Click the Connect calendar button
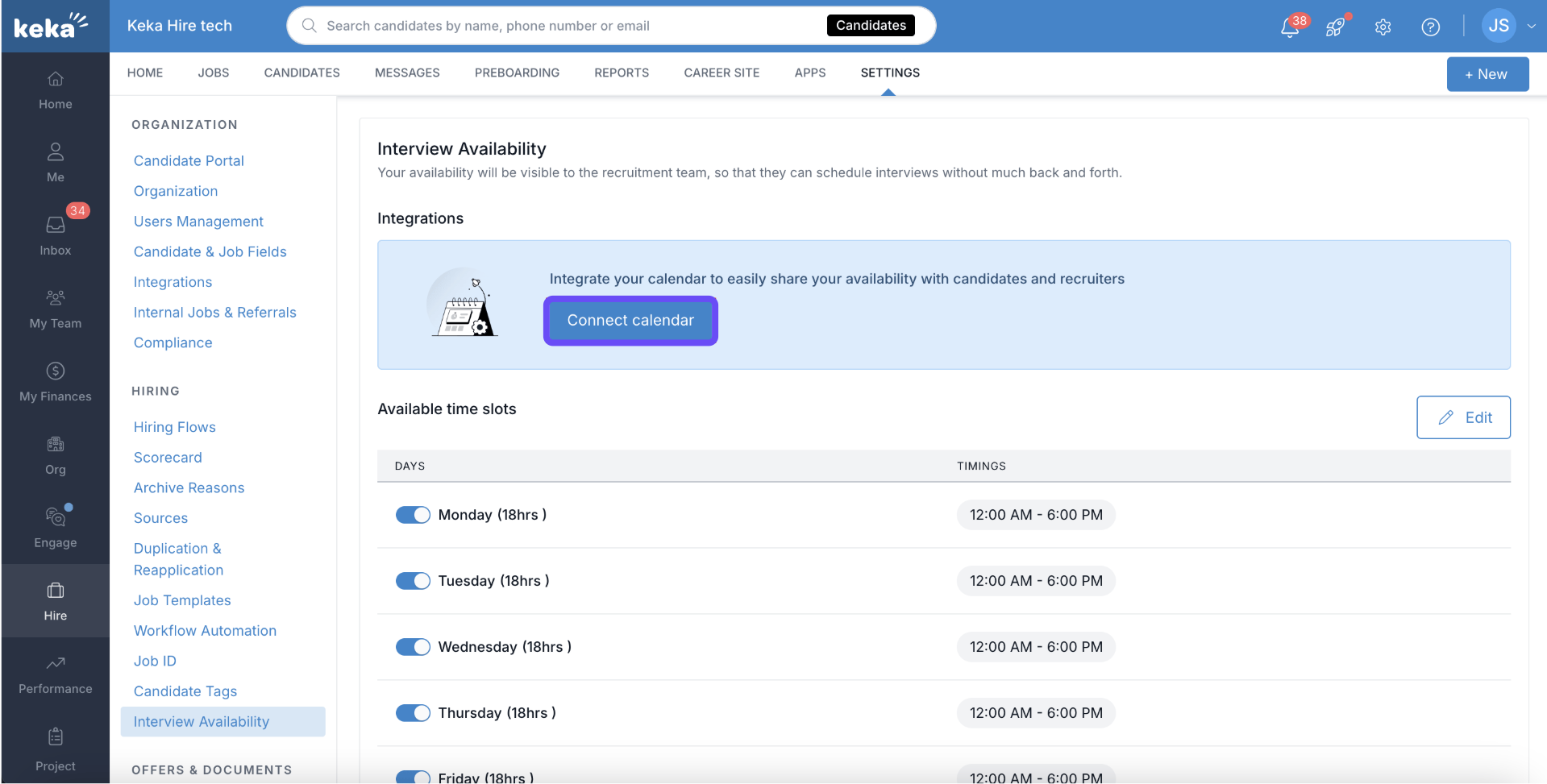The width and height of the screenshot is (1547, 784). click(630, 321)
